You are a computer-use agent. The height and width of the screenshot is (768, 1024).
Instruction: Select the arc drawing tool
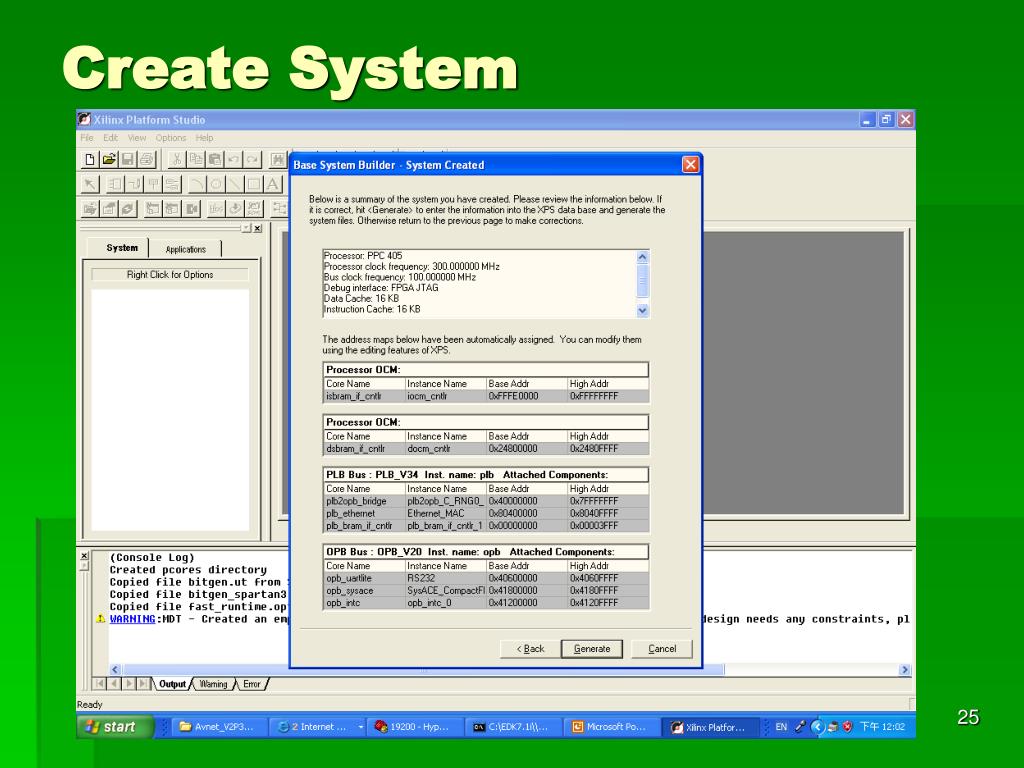click(x=197, y=184)
